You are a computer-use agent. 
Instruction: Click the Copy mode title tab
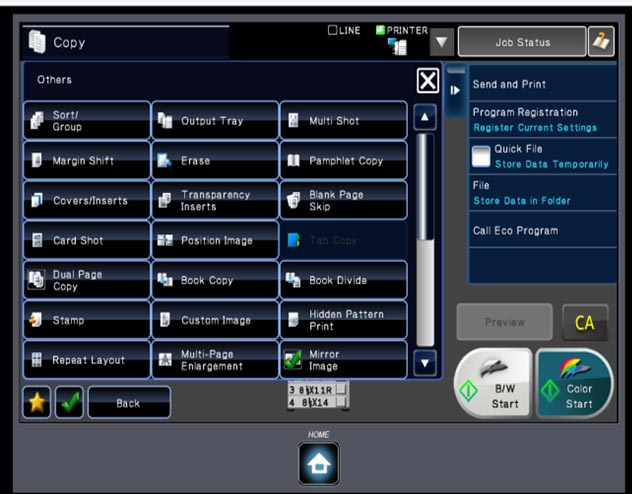point(126,42)
